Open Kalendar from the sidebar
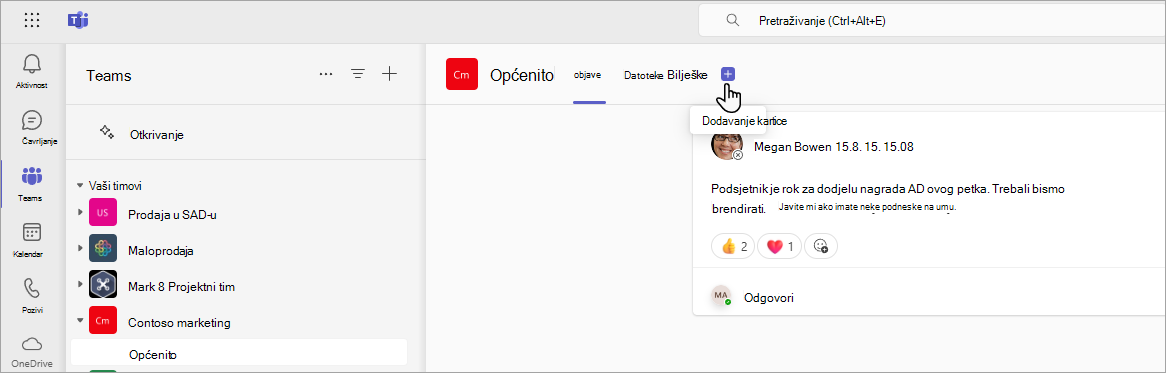 point(32,240)
